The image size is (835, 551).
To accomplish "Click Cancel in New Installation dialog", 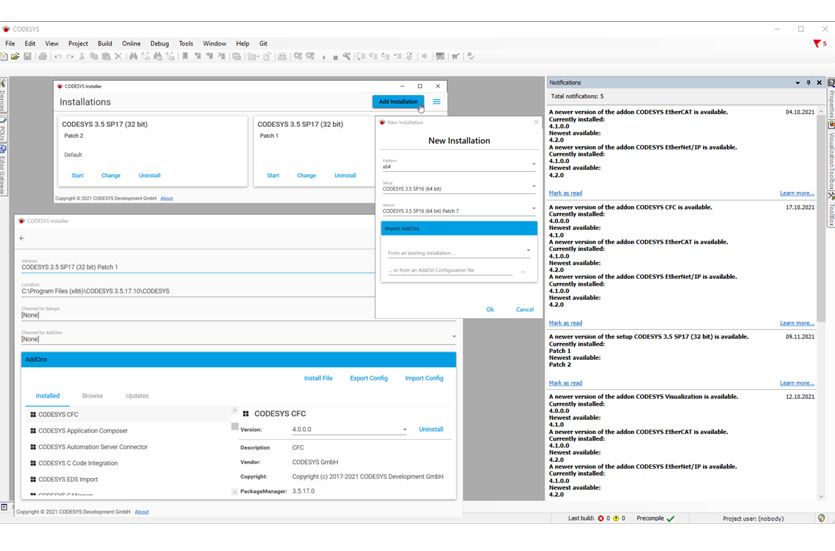I will 525,310.
